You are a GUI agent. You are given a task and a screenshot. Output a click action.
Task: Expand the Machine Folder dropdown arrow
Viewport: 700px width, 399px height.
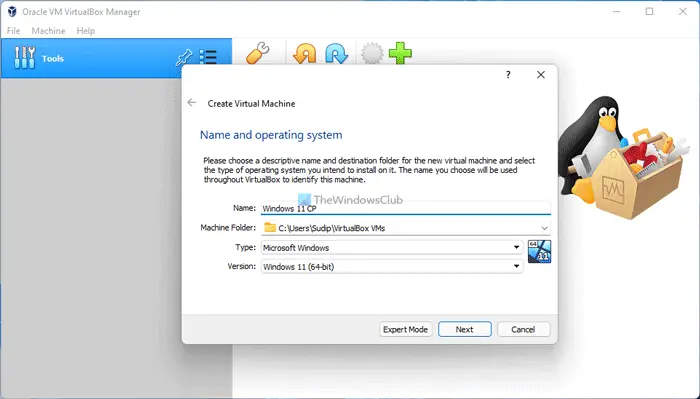coord(544,228)
